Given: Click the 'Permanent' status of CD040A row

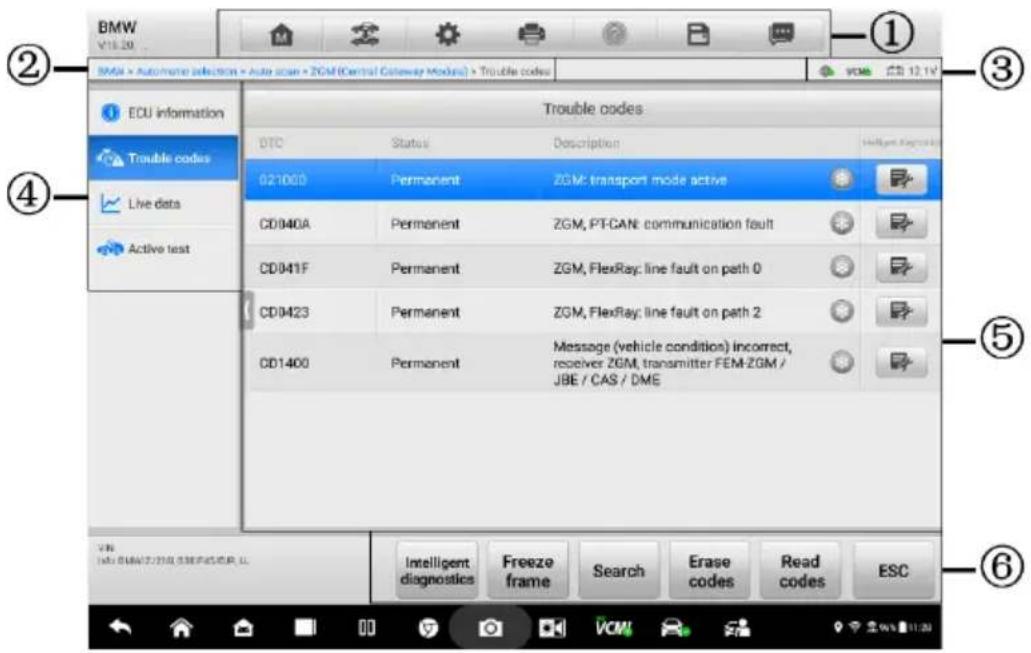Looking at the screenshot, I should coord(425,224).
